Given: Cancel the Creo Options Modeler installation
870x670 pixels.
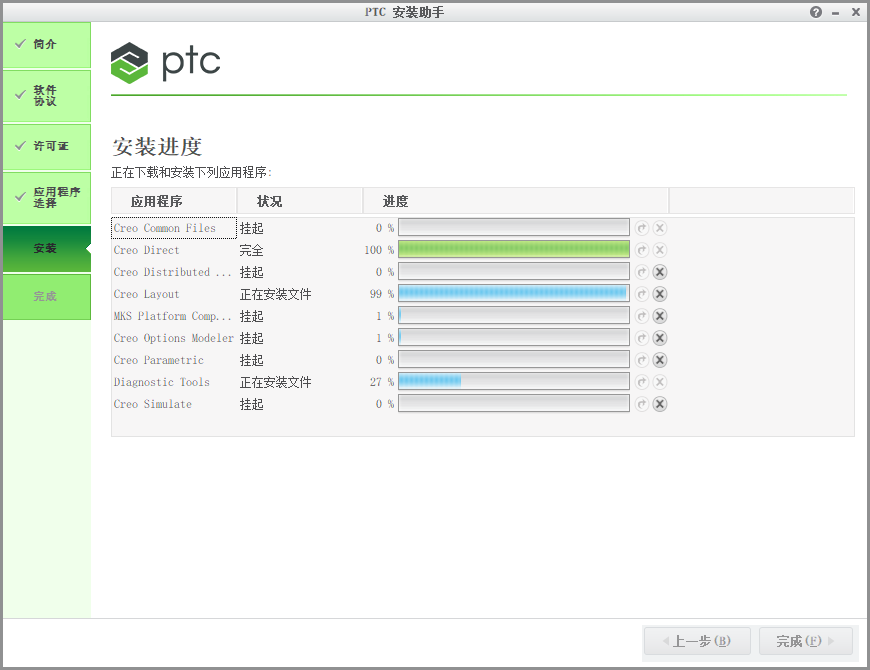Looking at the screenshot, I should tap(660, 338).
